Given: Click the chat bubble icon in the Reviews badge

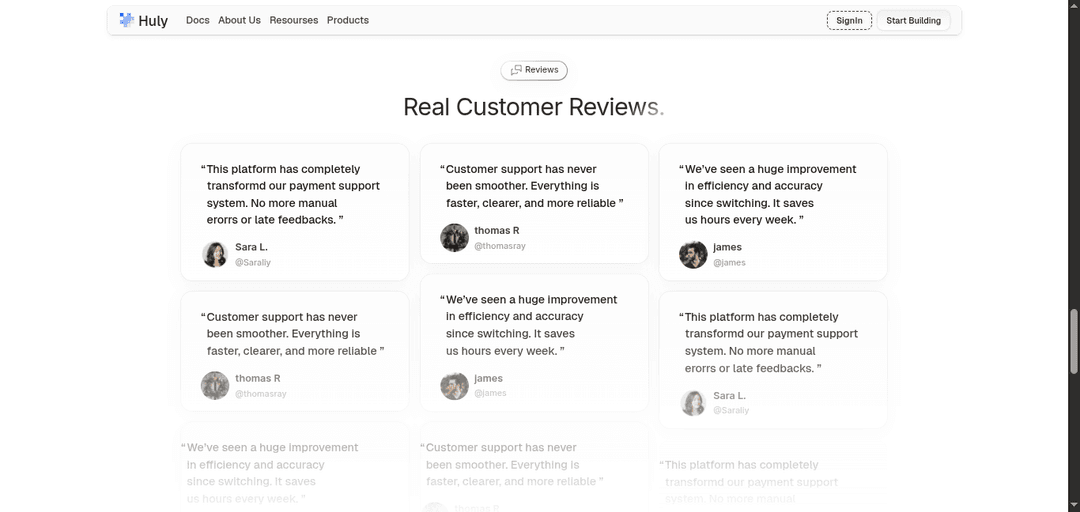Looking at the screenshot, I should (516, 70).
